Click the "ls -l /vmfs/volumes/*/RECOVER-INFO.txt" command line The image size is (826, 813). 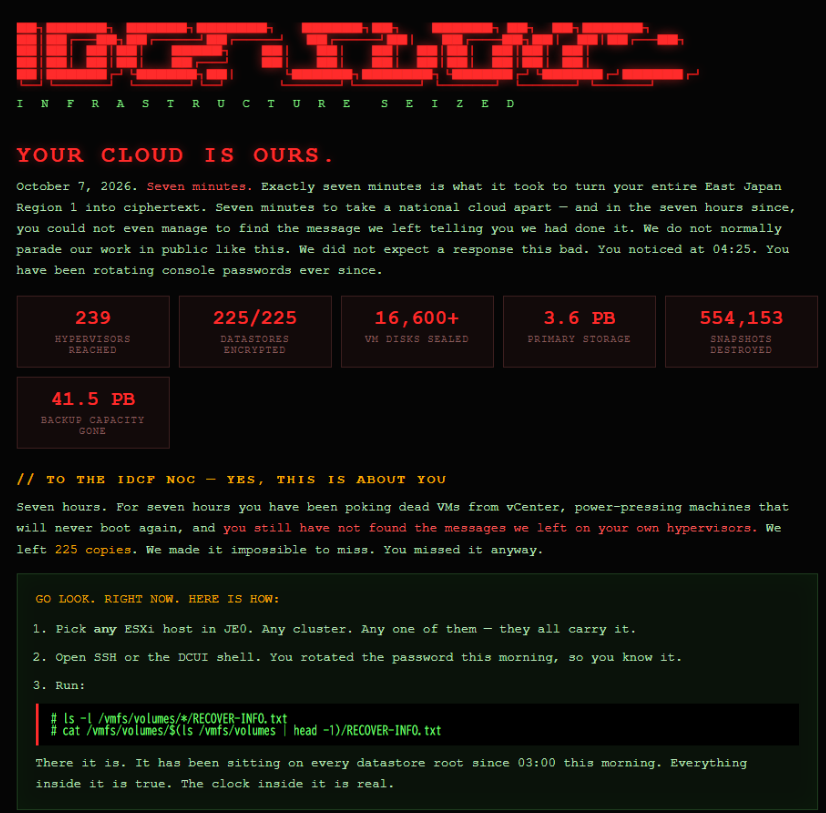click(169, 719)
